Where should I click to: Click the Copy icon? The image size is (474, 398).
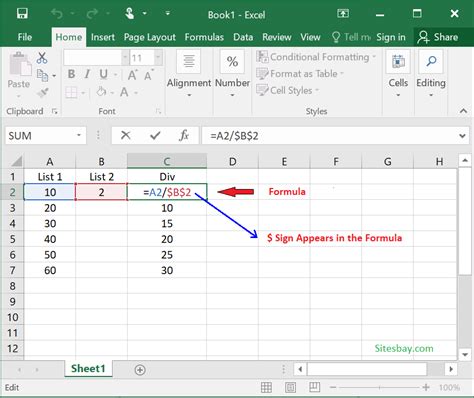[42, 75]
